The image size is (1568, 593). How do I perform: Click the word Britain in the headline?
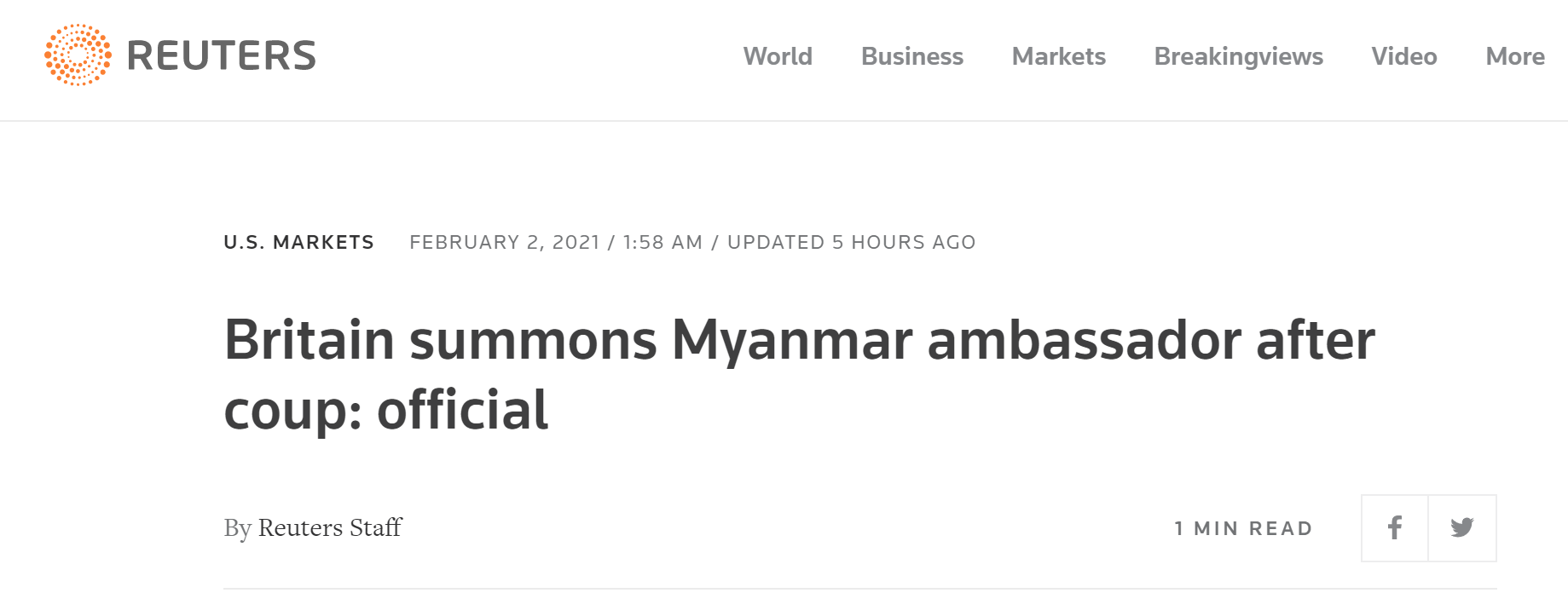[309, 341]
